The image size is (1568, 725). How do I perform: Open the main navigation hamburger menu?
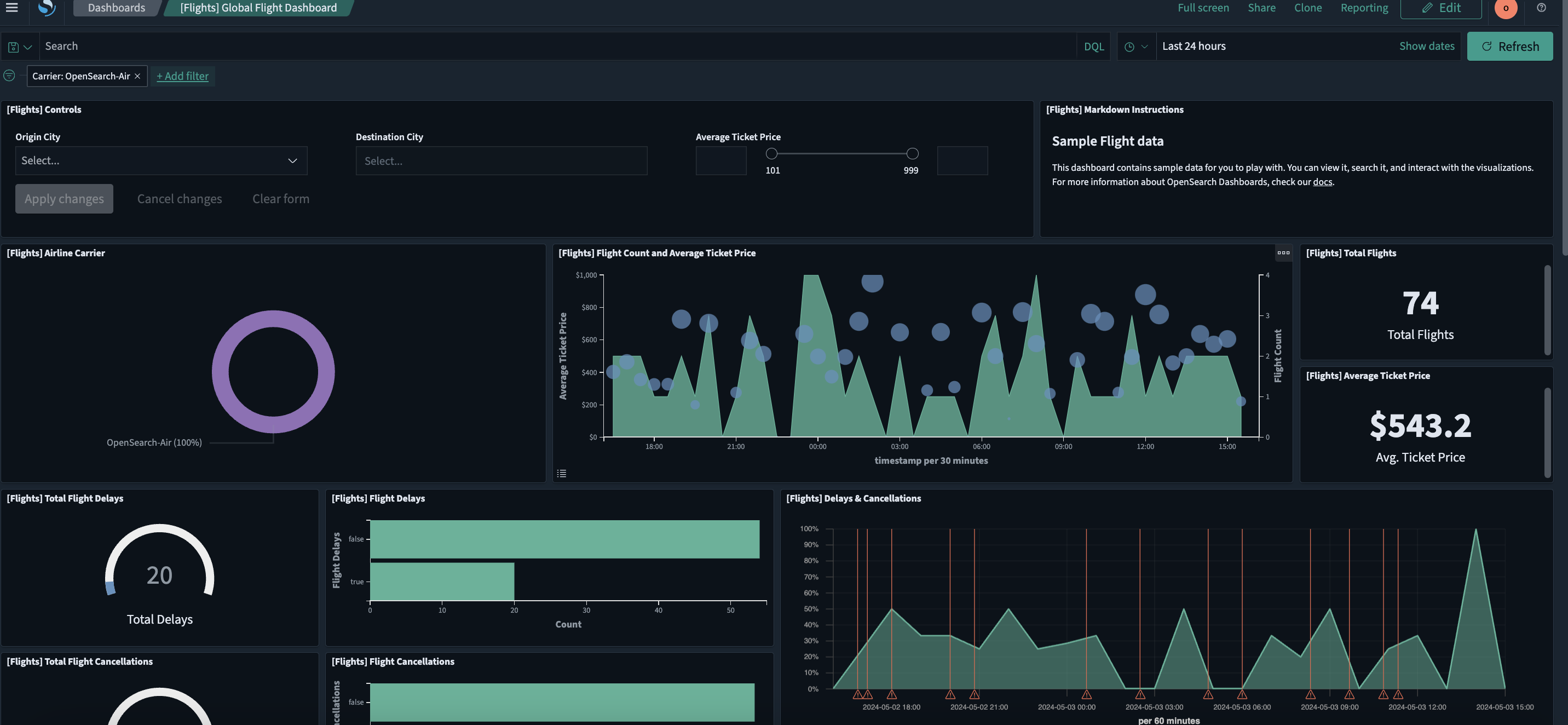pyautogui.click(x=11, y=7)
